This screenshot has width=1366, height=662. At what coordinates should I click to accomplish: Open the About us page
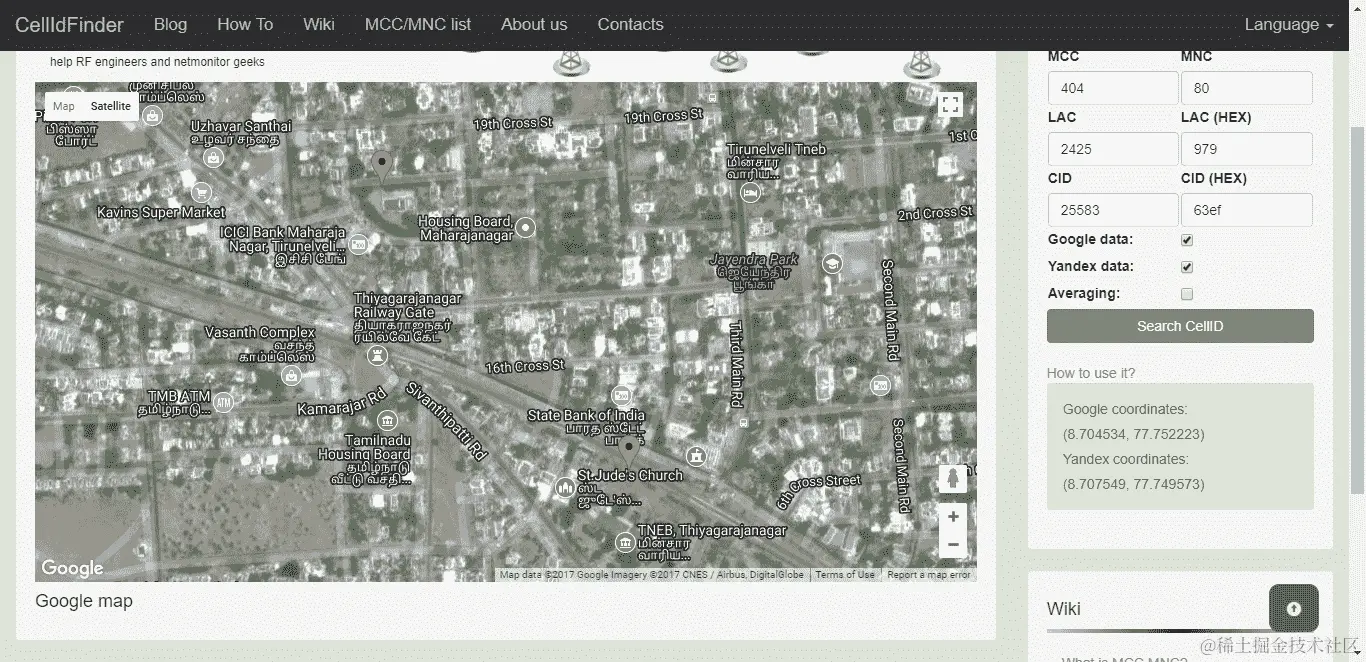[534, 25]
